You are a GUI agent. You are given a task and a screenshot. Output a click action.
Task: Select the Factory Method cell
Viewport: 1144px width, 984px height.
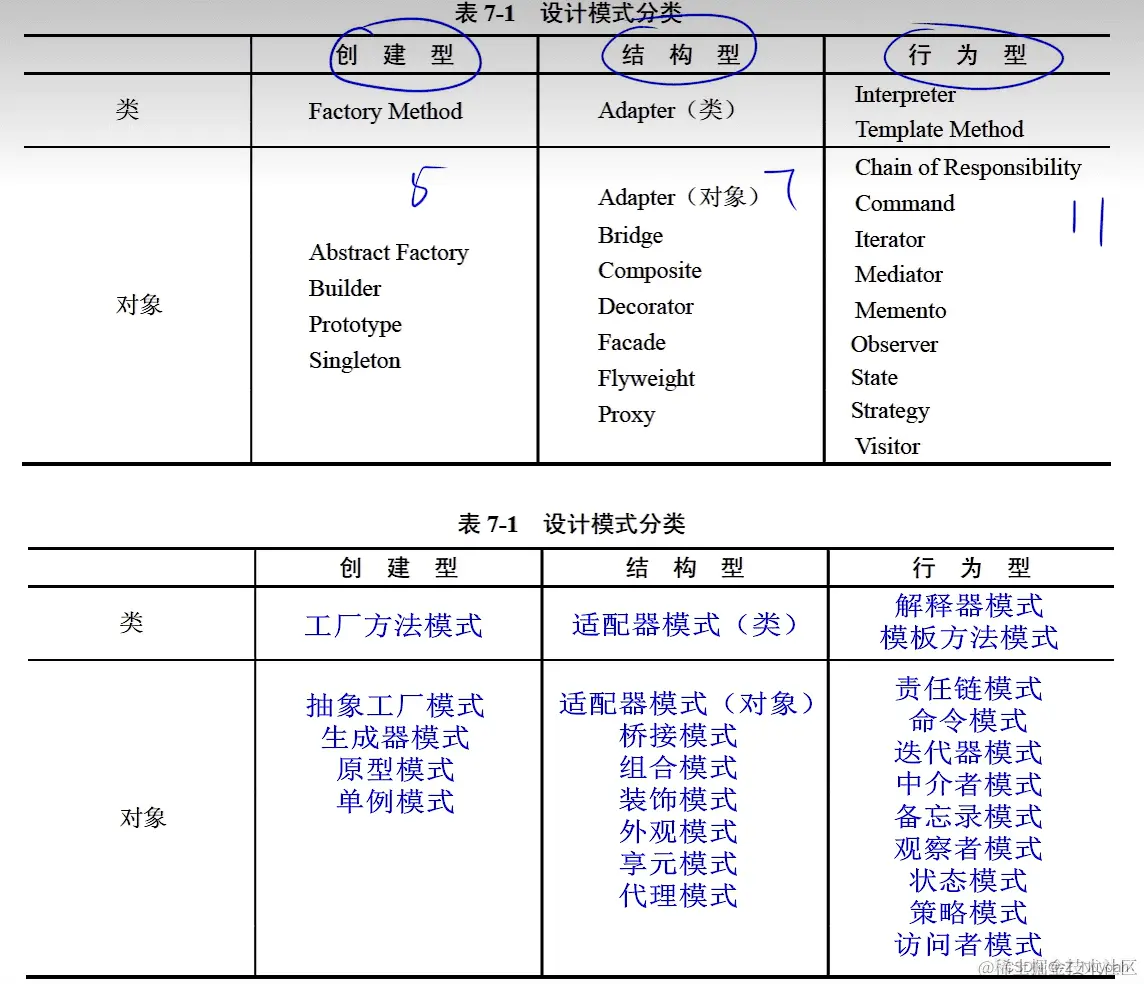point(384,111)
